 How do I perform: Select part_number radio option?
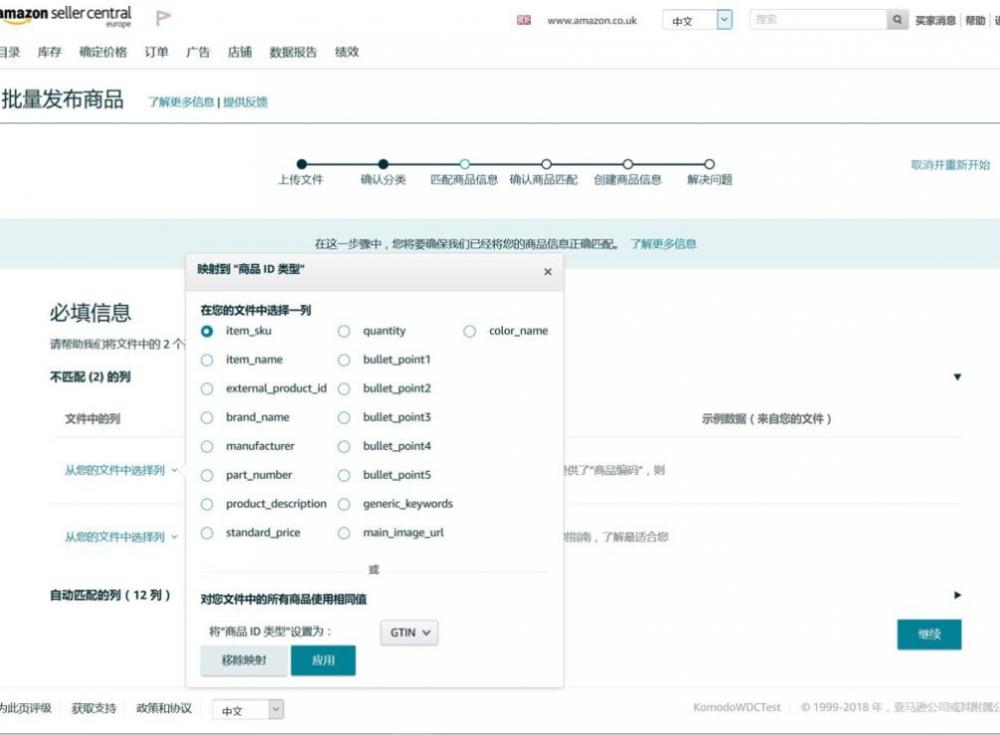[207, 475]
